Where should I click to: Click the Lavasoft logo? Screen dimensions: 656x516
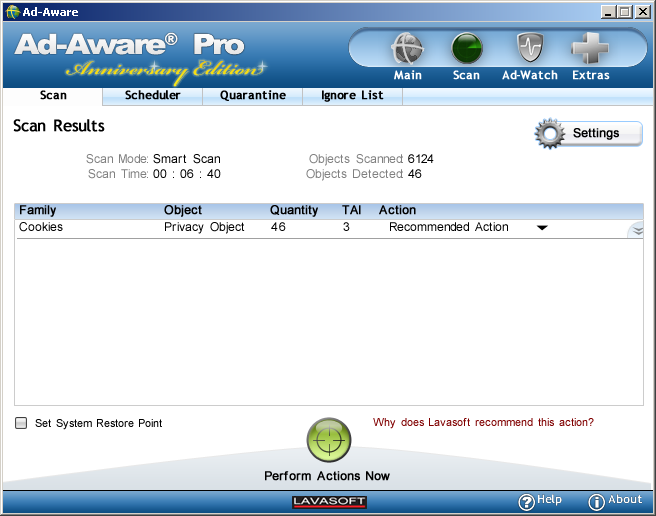coord(329,501)
